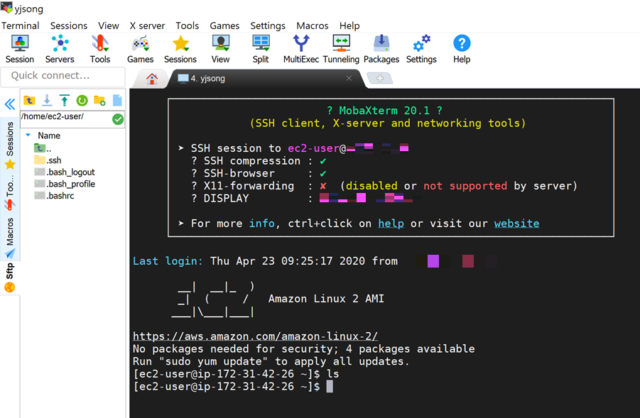640x418 pixels.
Task: Open the Macros menu
Action: click(312, 26)
